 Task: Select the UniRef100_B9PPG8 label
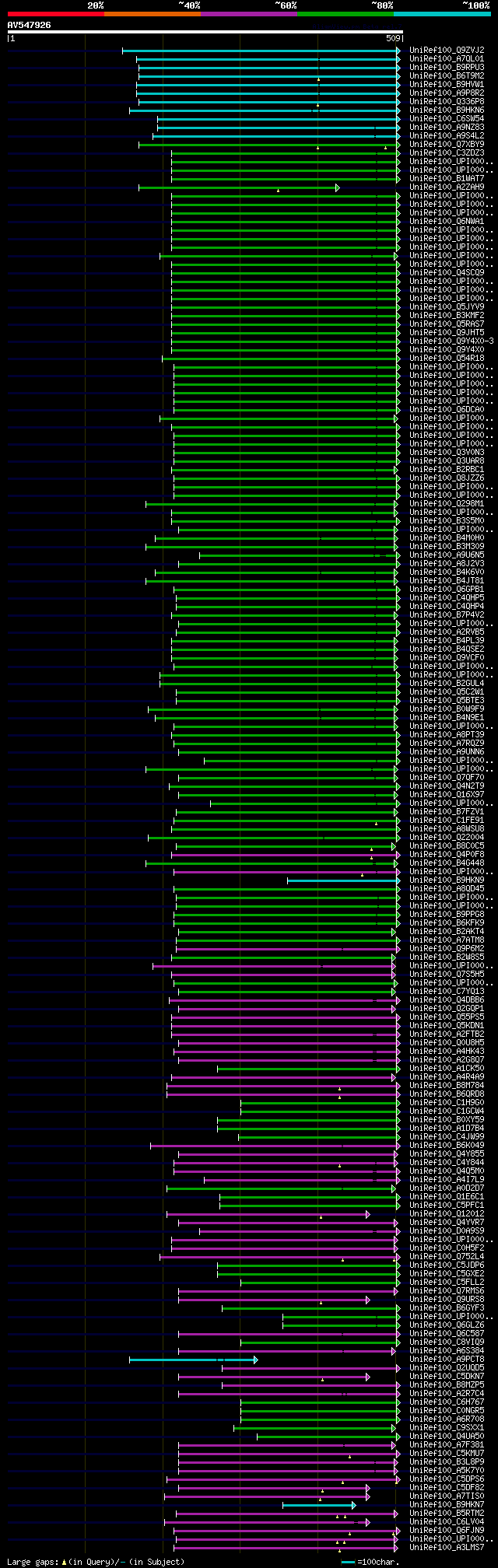[x=447, y=915]
